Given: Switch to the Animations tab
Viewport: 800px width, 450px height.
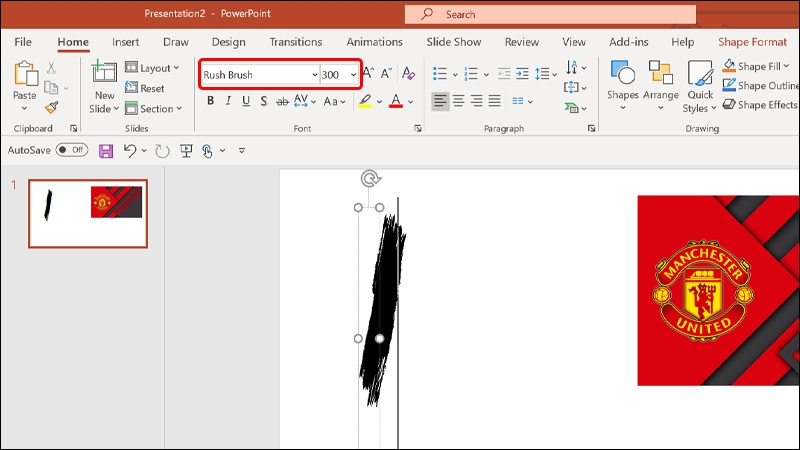Looking at the screenshot, I should (374, 42).
